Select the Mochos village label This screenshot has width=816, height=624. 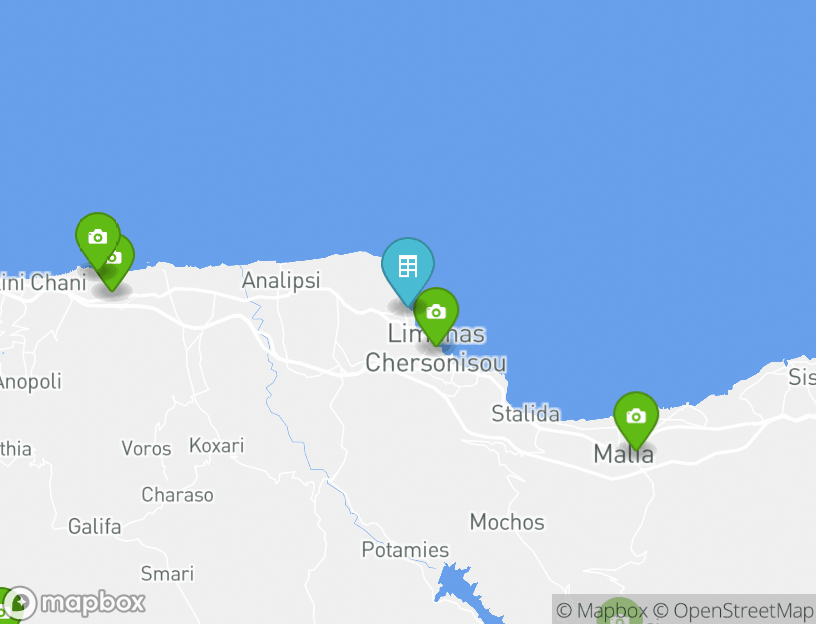click(507, 522)
